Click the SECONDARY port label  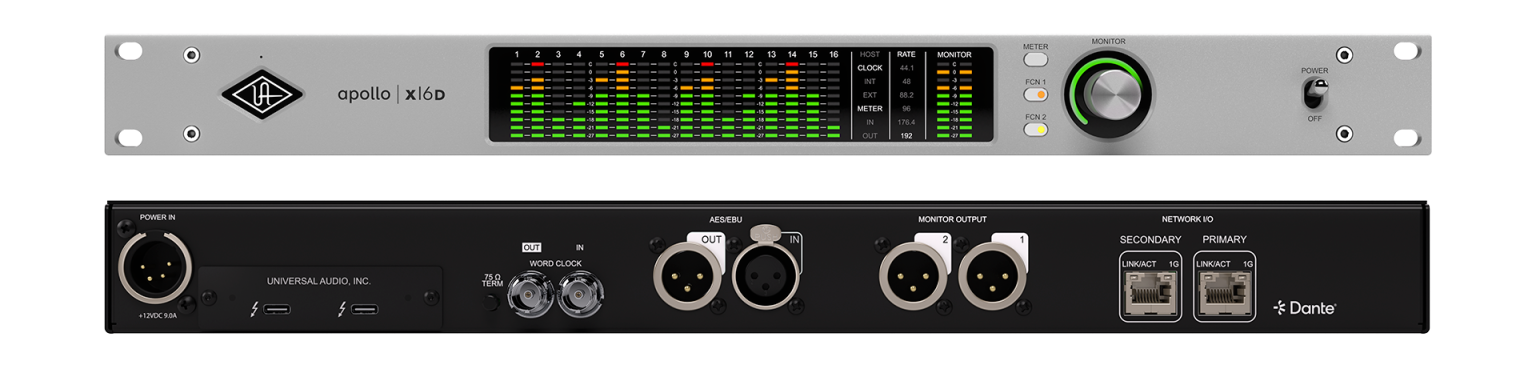(x=1150, y=240)
